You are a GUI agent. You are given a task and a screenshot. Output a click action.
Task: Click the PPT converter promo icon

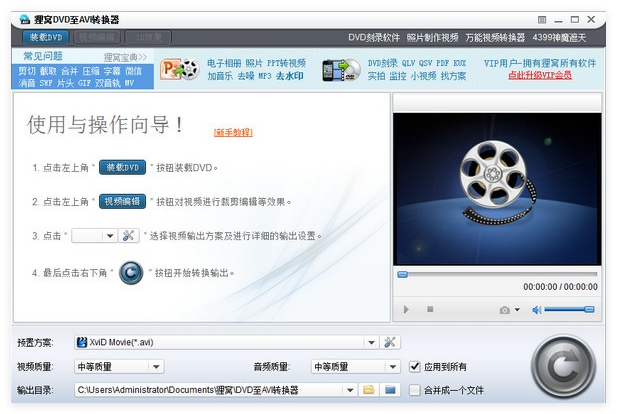pyautogui.click(x=180, y=69)
